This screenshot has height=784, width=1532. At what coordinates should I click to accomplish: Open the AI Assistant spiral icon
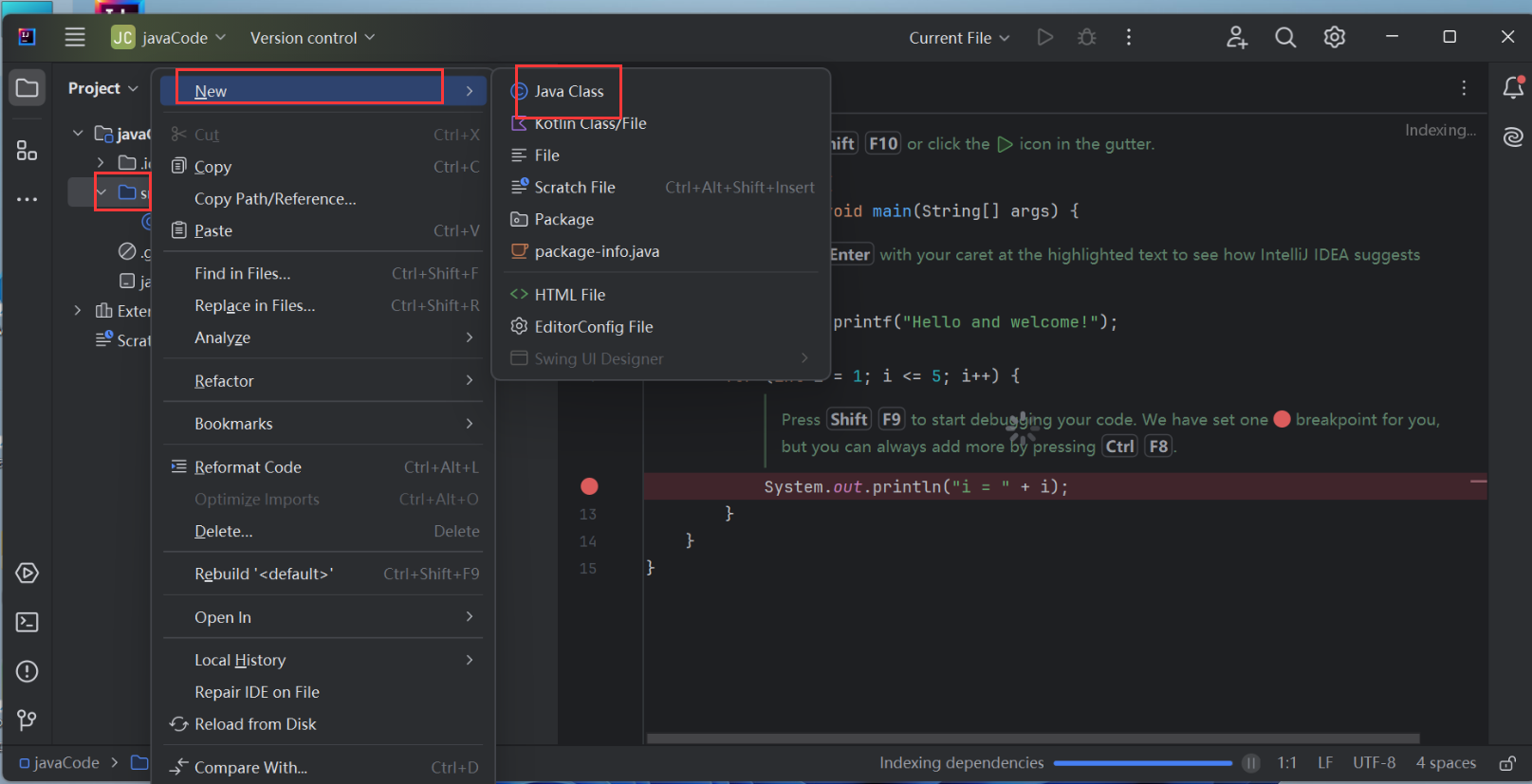click(1513, 137)
